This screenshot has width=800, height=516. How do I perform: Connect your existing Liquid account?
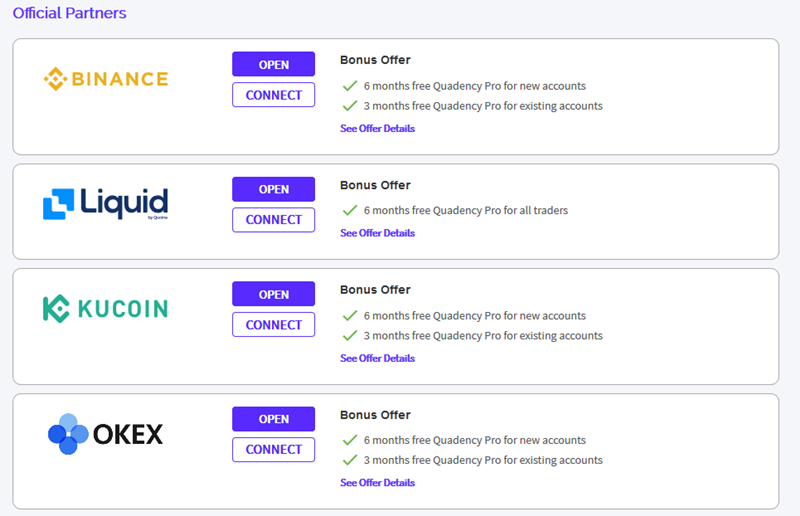[x=273, y=220]
